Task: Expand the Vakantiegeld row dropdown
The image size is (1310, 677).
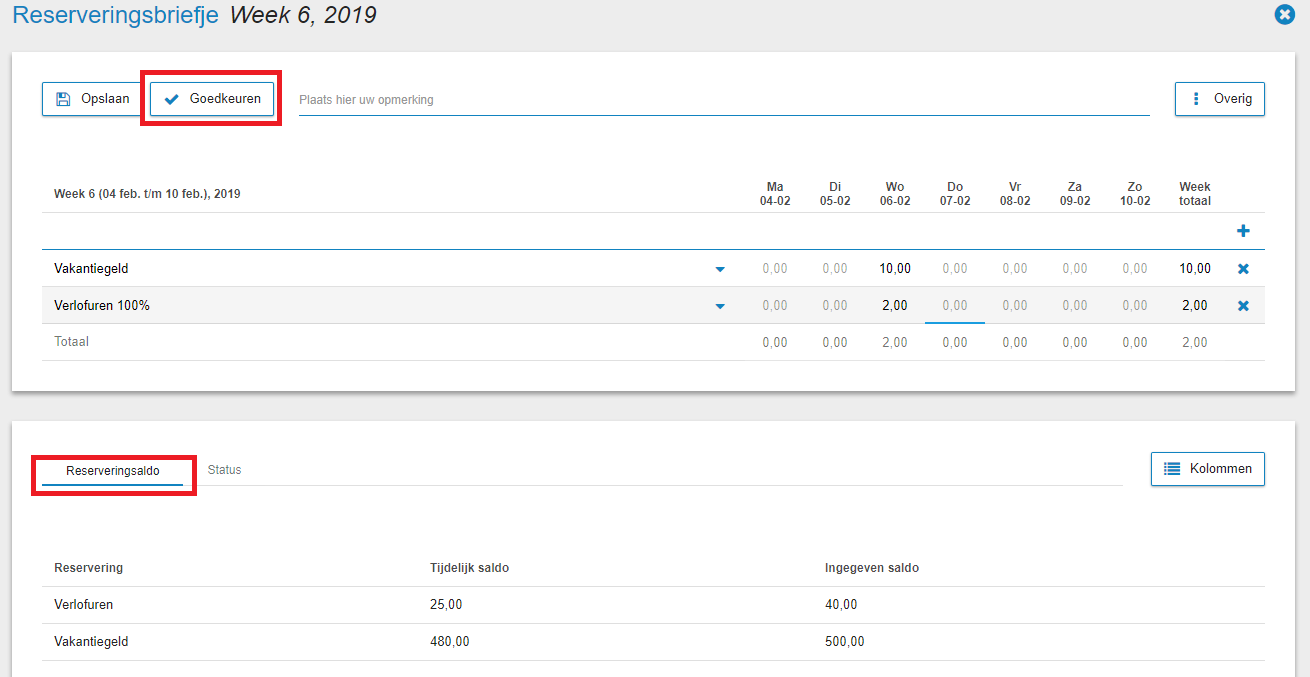Action: [720, 269]
